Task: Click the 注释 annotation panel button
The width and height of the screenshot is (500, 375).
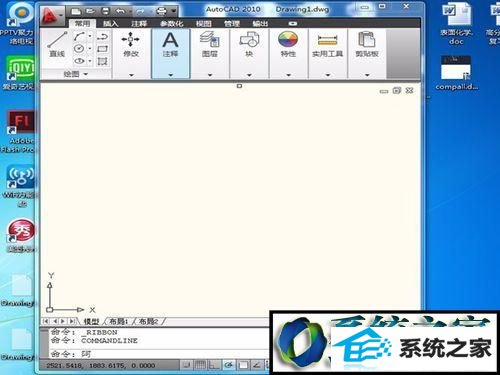Action: tap(170, 45)
